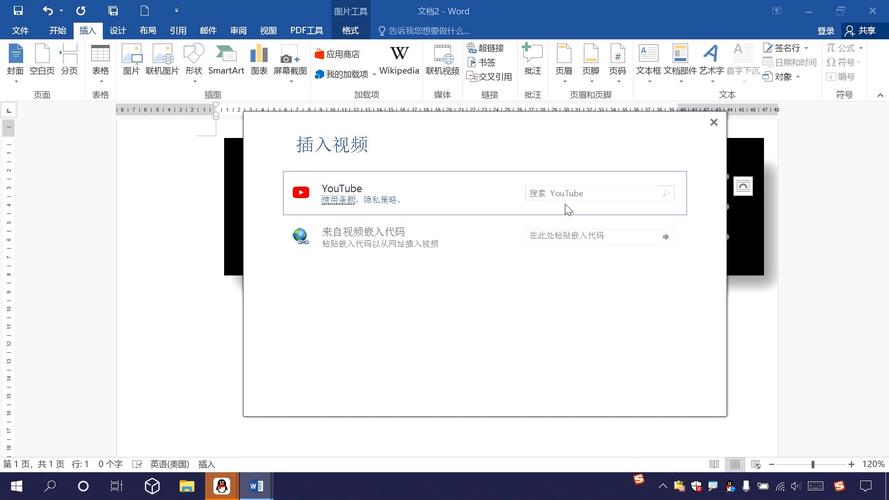
Task: Switch to Web Layout view icon
Action: point(756,464)
